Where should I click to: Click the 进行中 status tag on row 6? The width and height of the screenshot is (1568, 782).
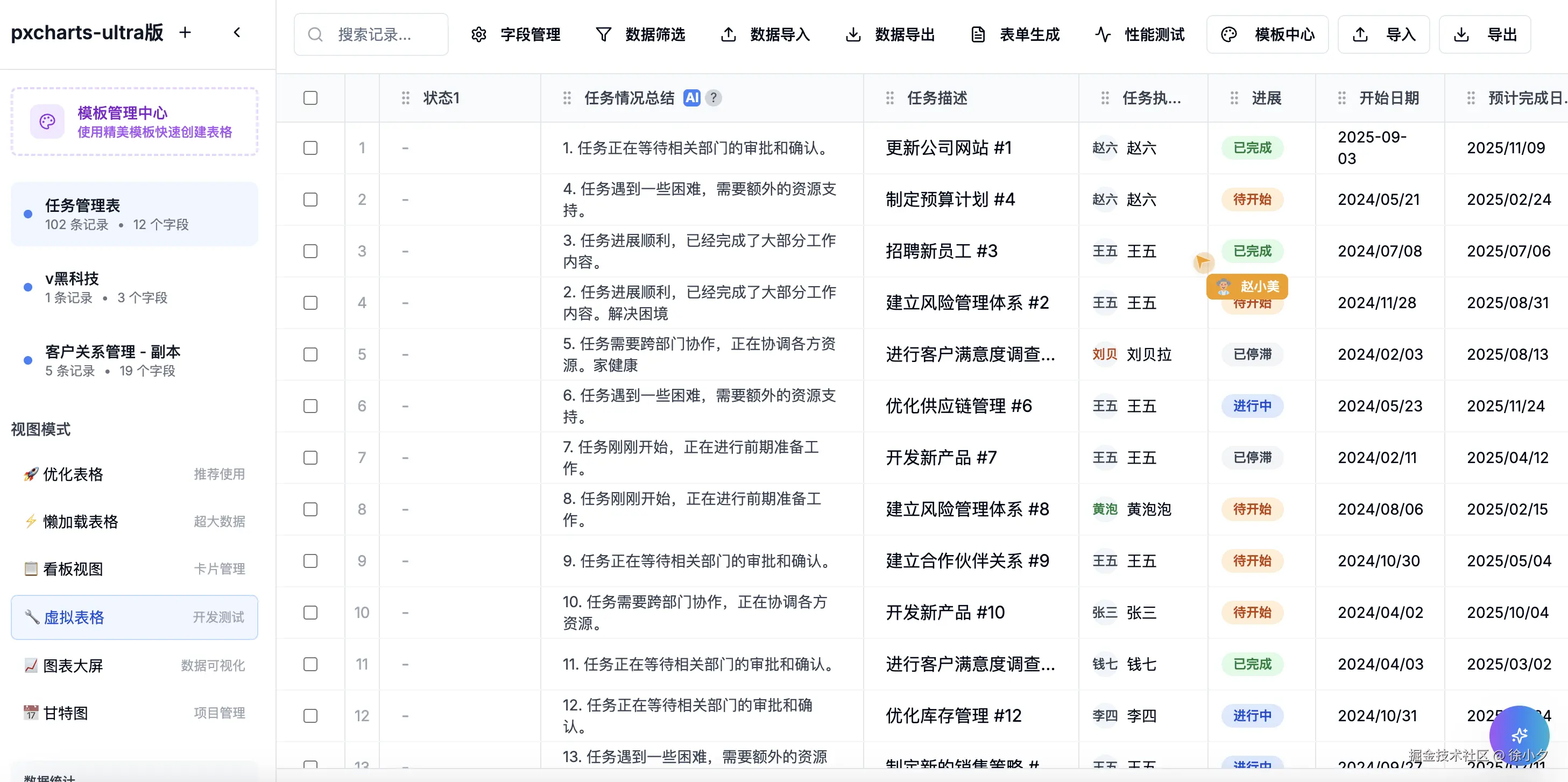point(1252,406)
